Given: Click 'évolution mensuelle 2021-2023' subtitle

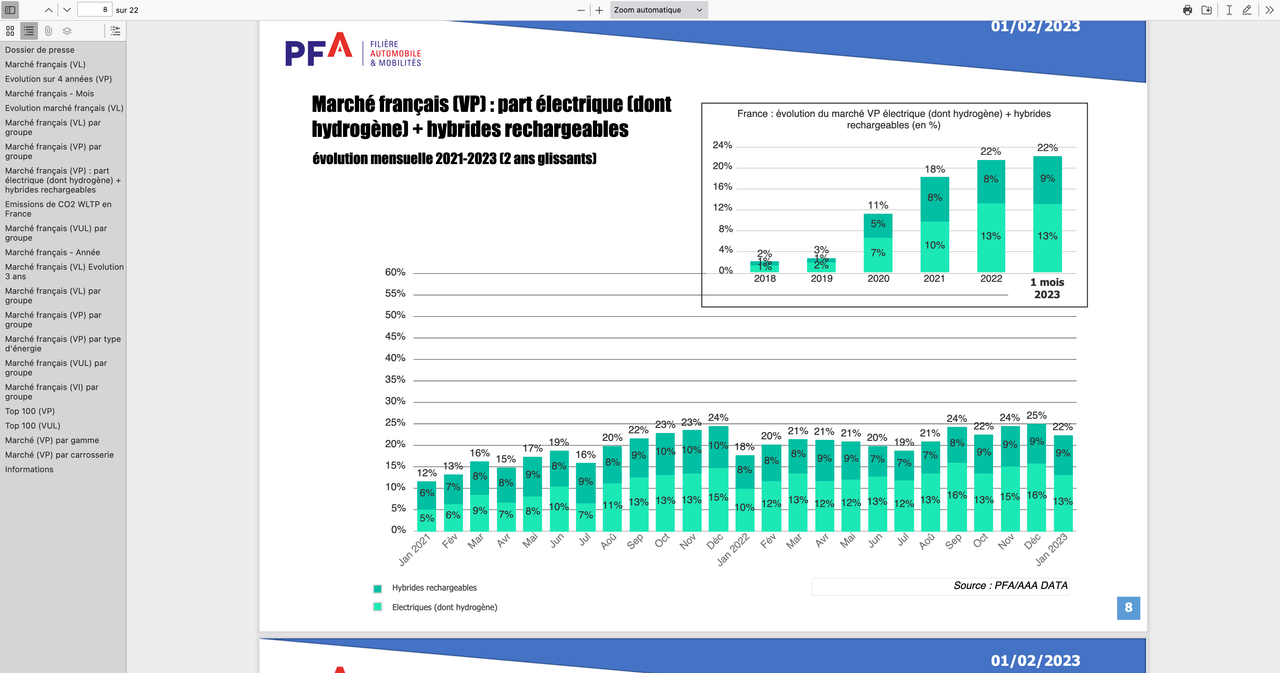Looking at the screenshot, I should (x=454, y=160).
